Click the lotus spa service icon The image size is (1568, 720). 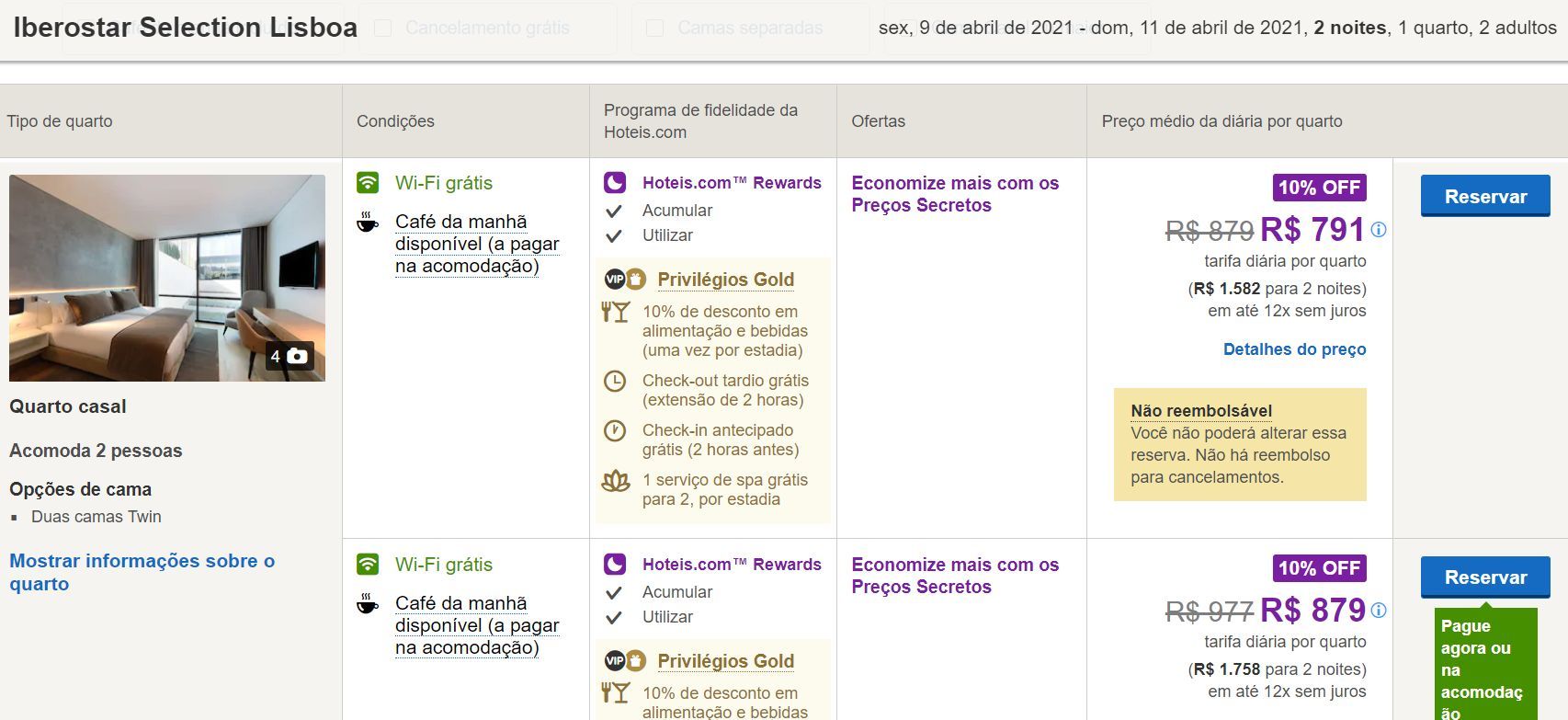615,480
